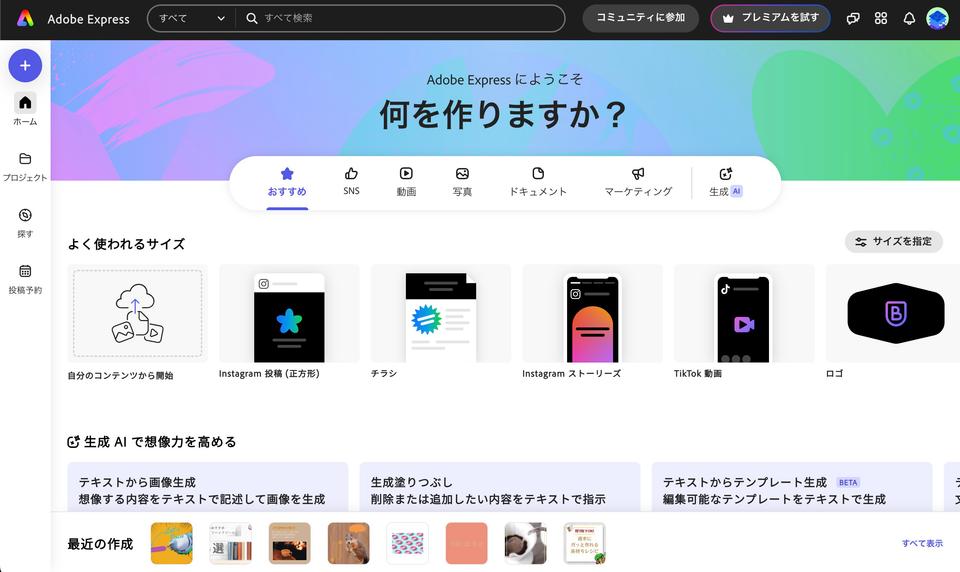Click the search magnifier icon
Image resolution: width=960 pixels, height=572 pixels.
(x=252, y=18)
